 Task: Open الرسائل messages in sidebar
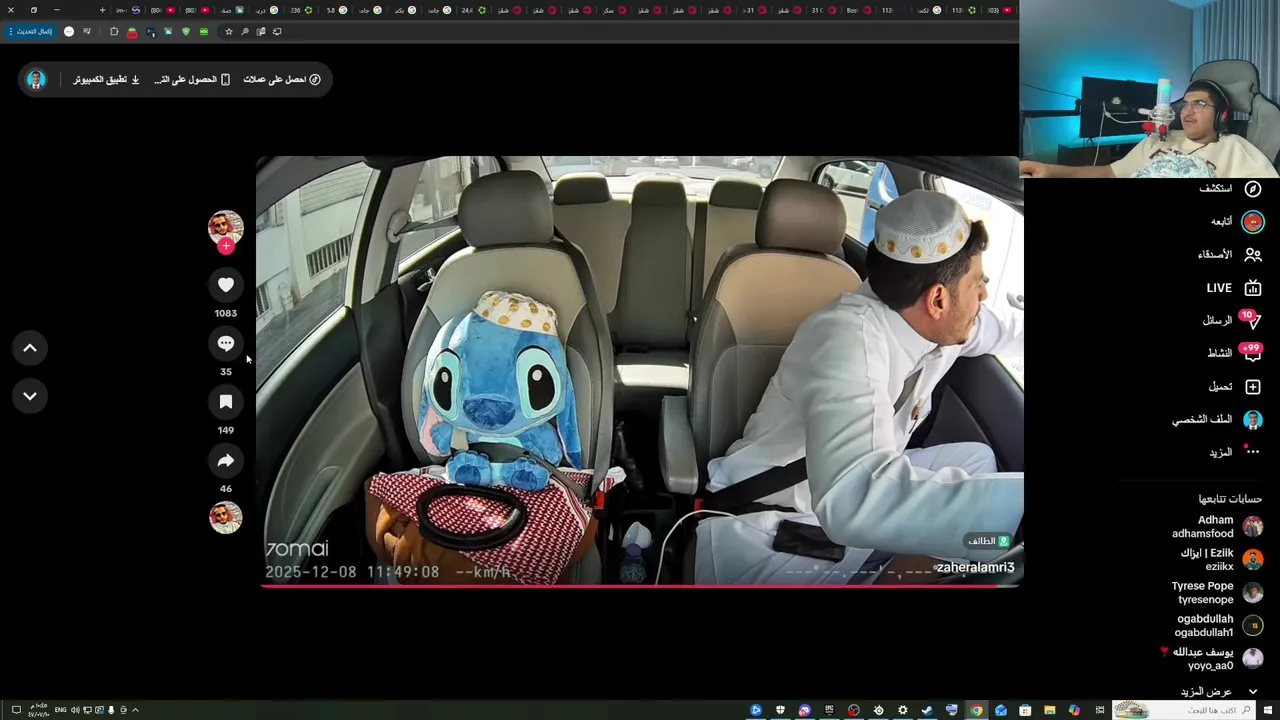pyautogui.click(x=1231, y=320)
